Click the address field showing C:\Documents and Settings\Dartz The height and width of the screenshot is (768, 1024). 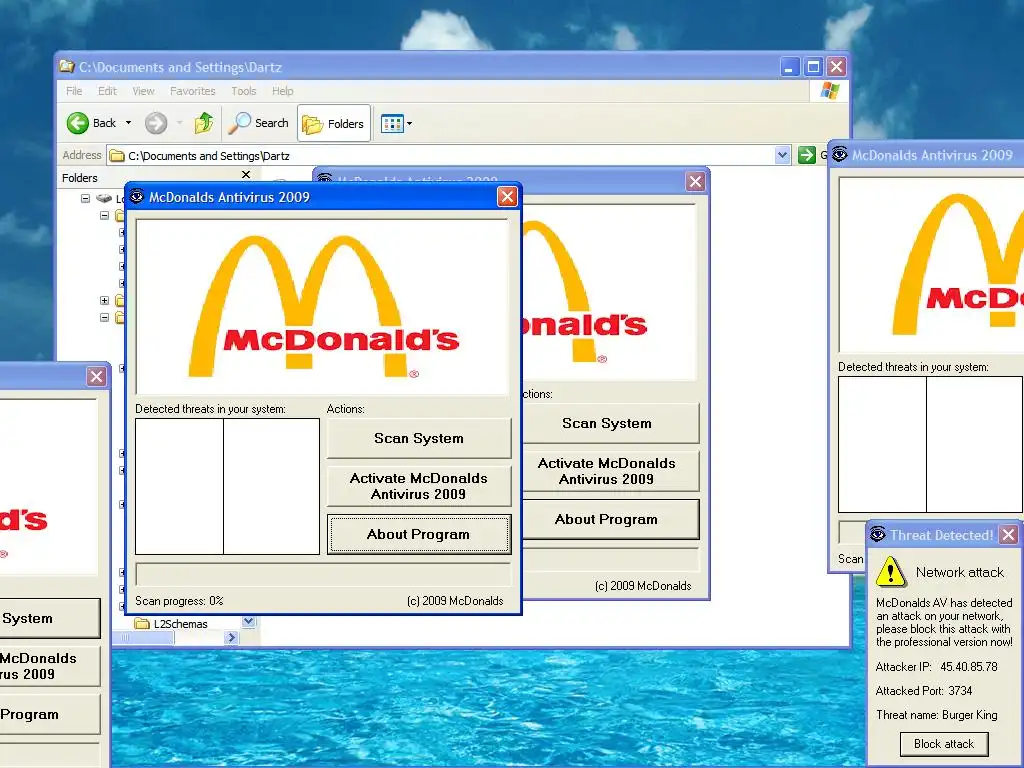tap(449, 155)
